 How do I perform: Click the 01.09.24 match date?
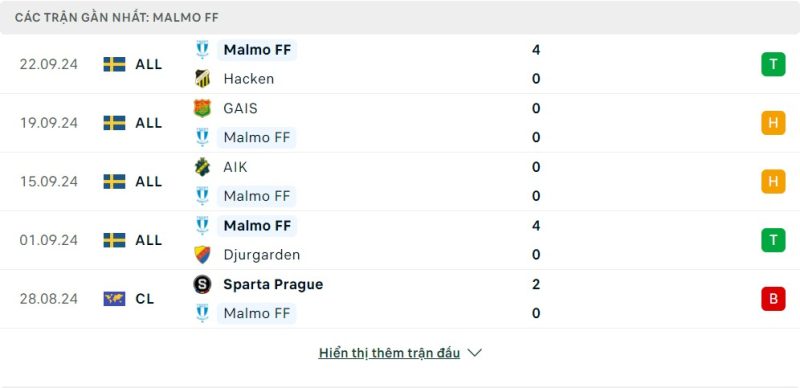49,240
